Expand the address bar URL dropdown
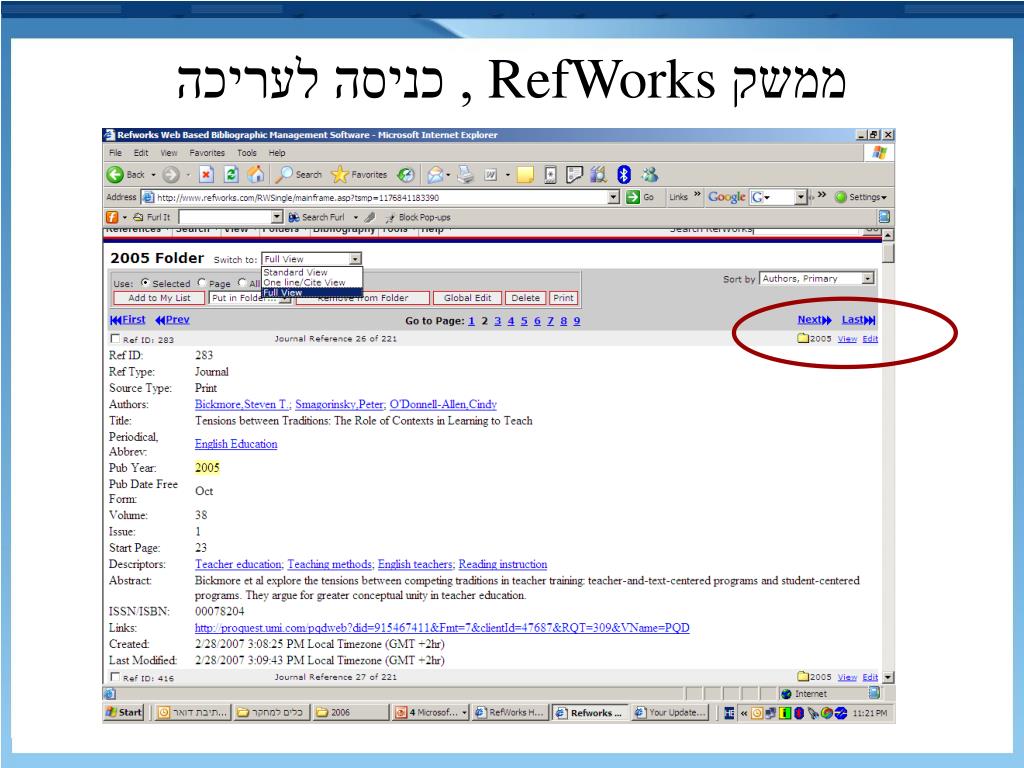Screen dimensions: 1024x768 click(x=613, y=197)
